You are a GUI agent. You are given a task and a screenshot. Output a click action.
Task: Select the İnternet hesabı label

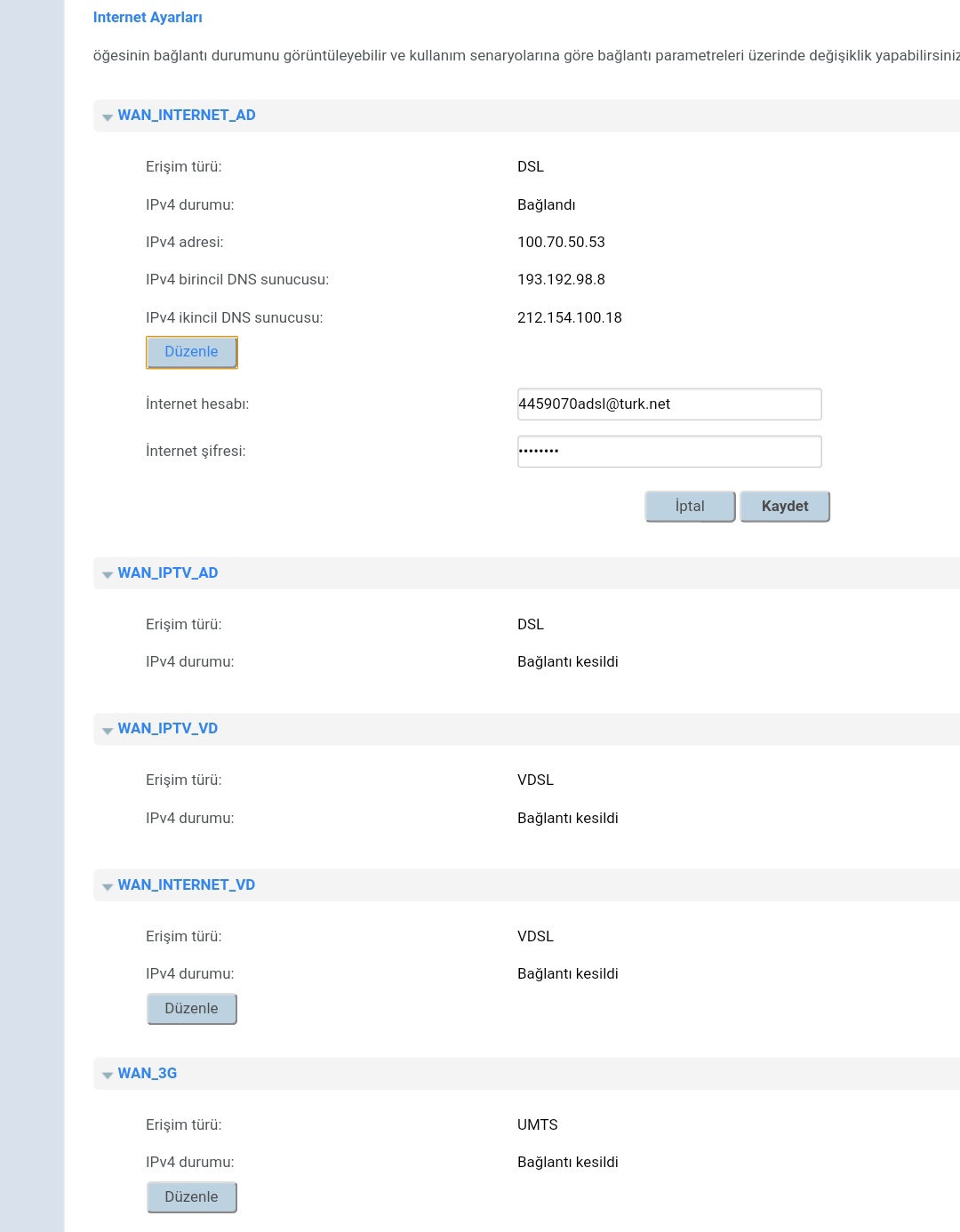[x=197, y=404]
